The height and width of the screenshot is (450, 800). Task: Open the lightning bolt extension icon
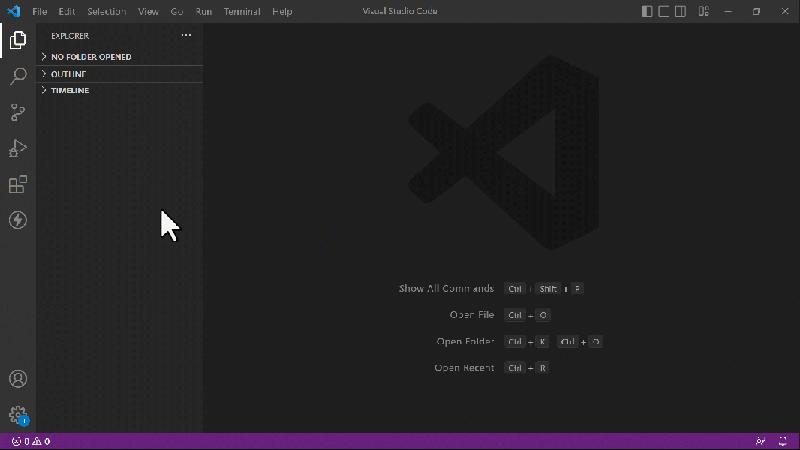pyautogui.click(x=18, y=220)
